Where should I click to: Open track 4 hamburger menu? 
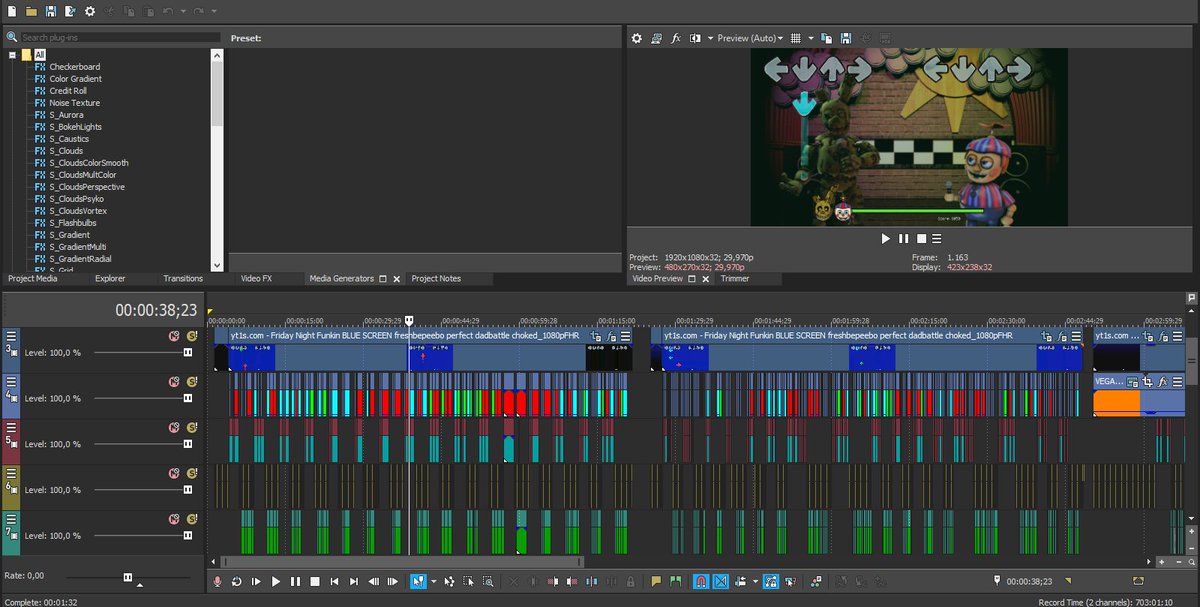[12, 382]
